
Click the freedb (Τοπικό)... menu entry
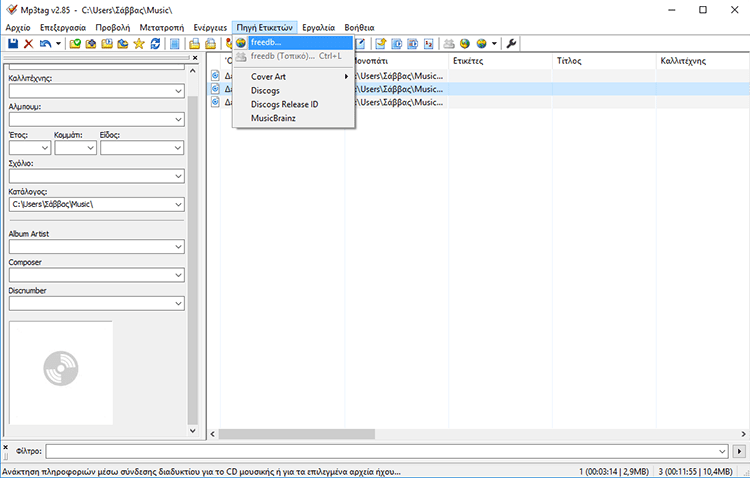pos(293,56)
